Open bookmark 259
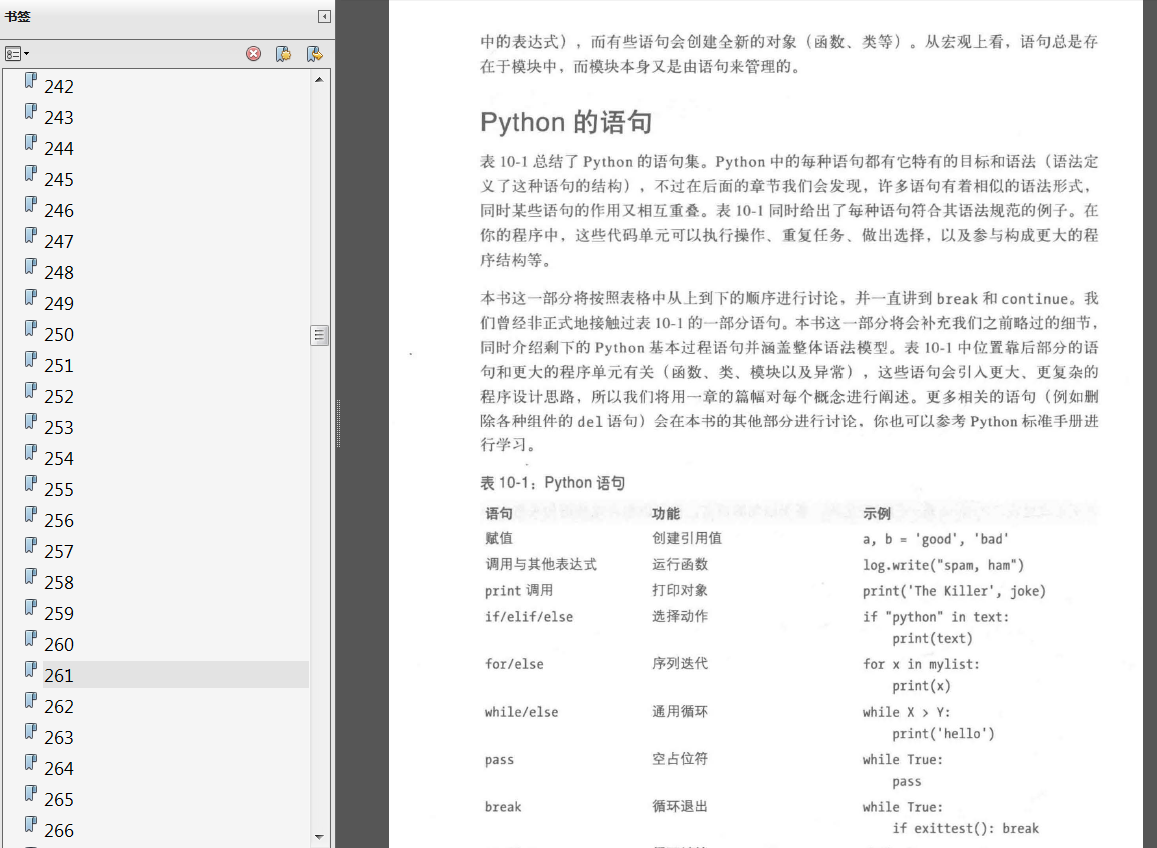This screenshot has width=1157, height=848. (58, 614)
